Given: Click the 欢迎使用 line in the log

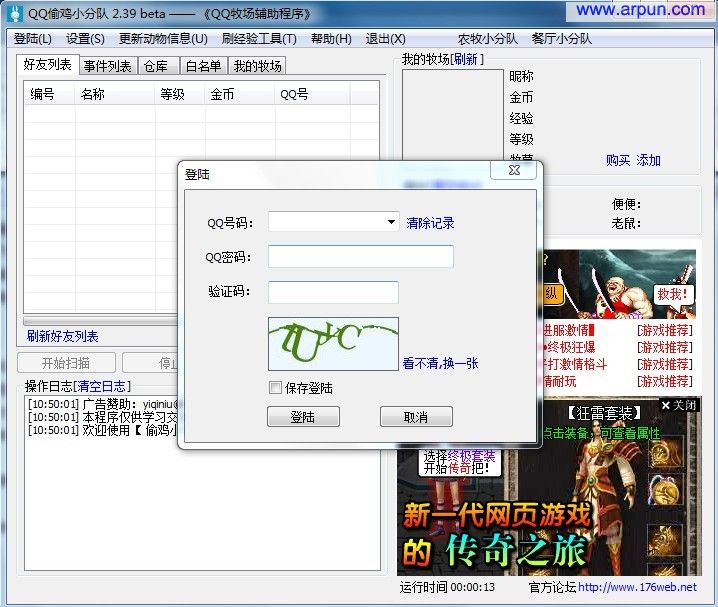Looking at the screenshot, I should click(103, 430).
